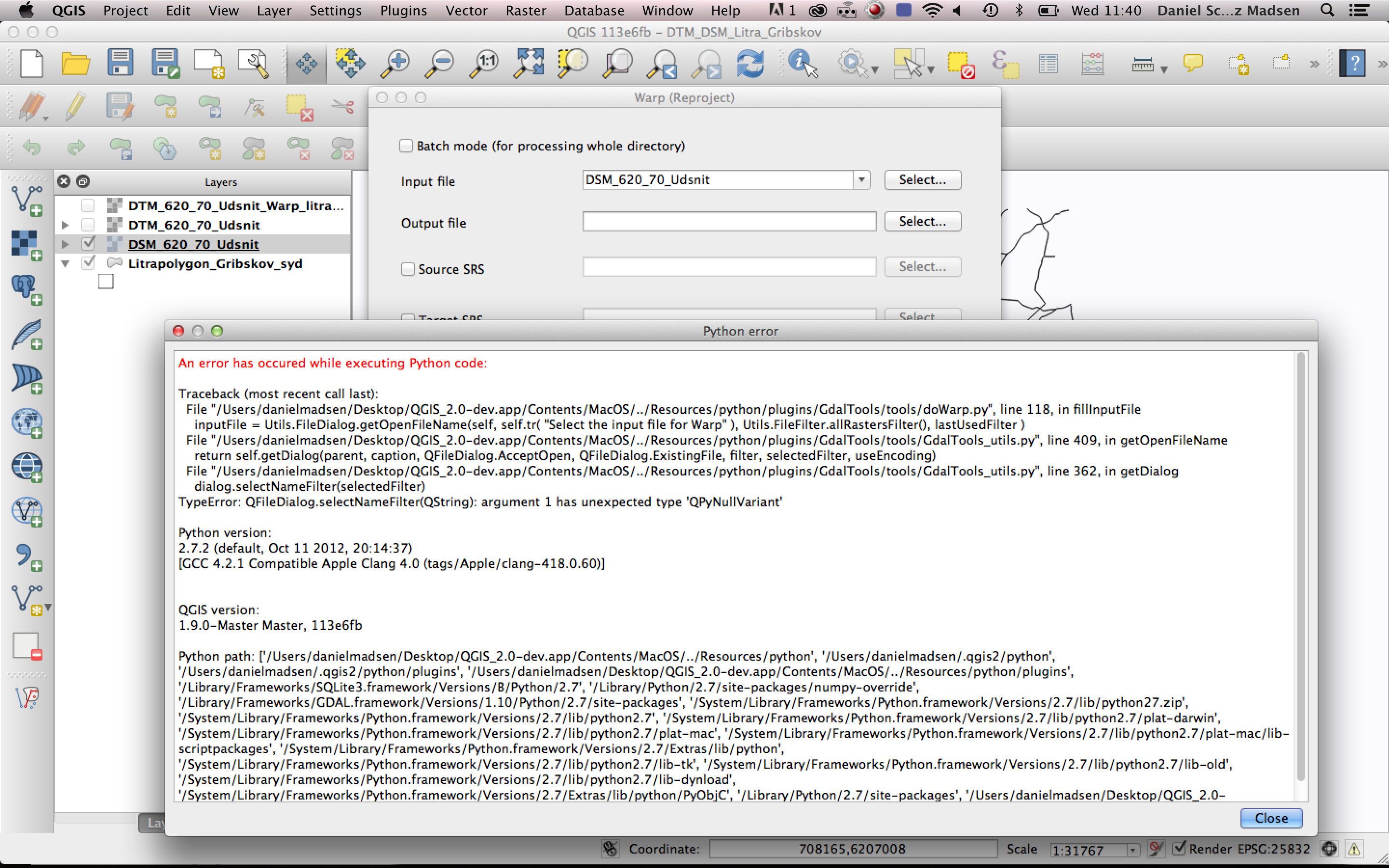Select Pan Map to Selection tool
Image resolution: width=1389 pixels, height=868 pixels.
pos(350,63)
